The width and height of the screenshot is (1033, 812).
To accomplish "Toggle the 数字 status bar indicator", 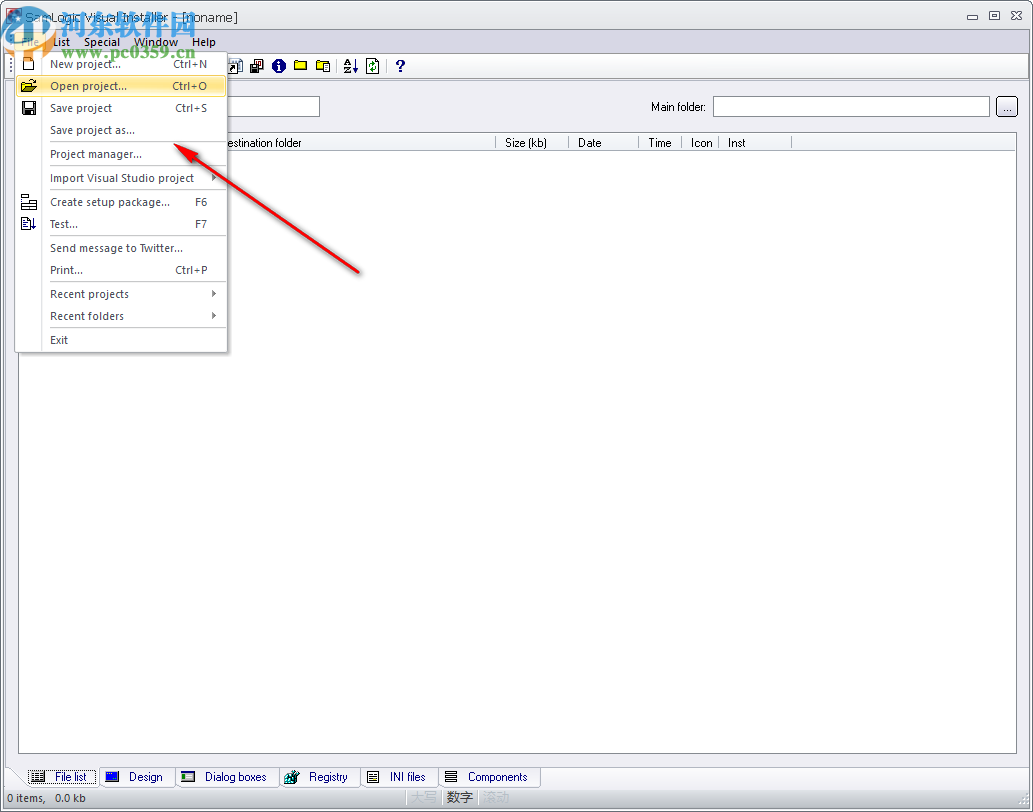I will pos(458,797).
